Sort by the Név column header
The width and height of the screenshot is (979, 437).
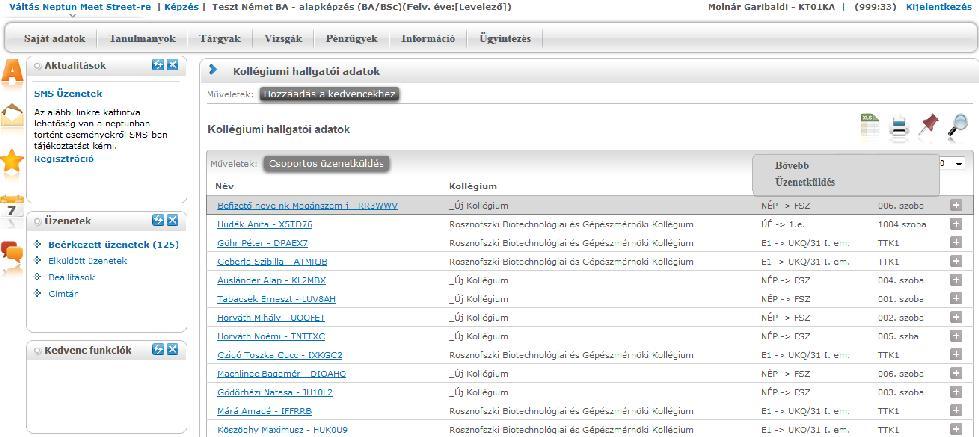pyautogui.click(x=224, y=186)
